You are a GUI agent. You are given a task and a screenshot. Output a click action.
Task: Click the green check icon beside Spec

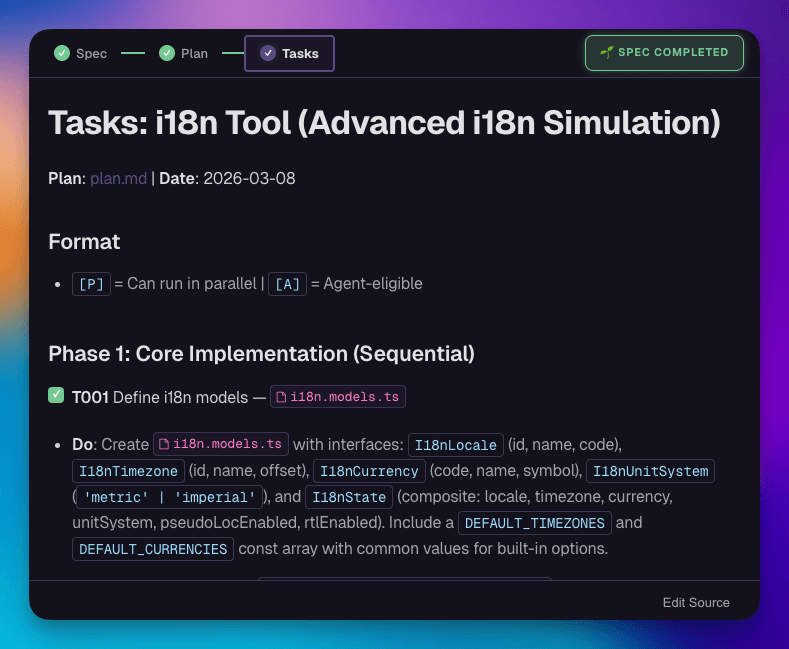point(62,53)
